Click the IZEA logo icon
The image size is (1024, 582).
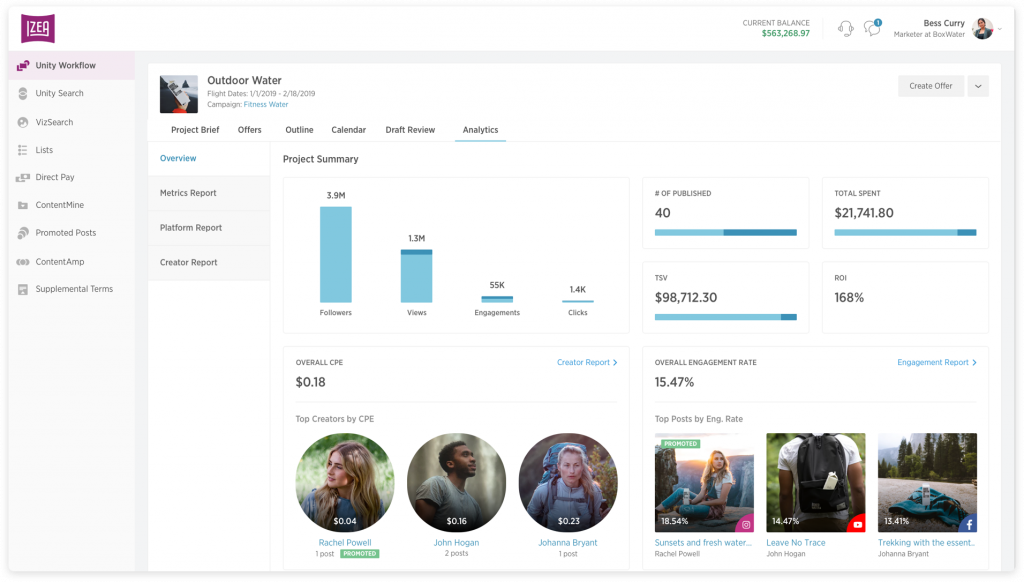38,28
